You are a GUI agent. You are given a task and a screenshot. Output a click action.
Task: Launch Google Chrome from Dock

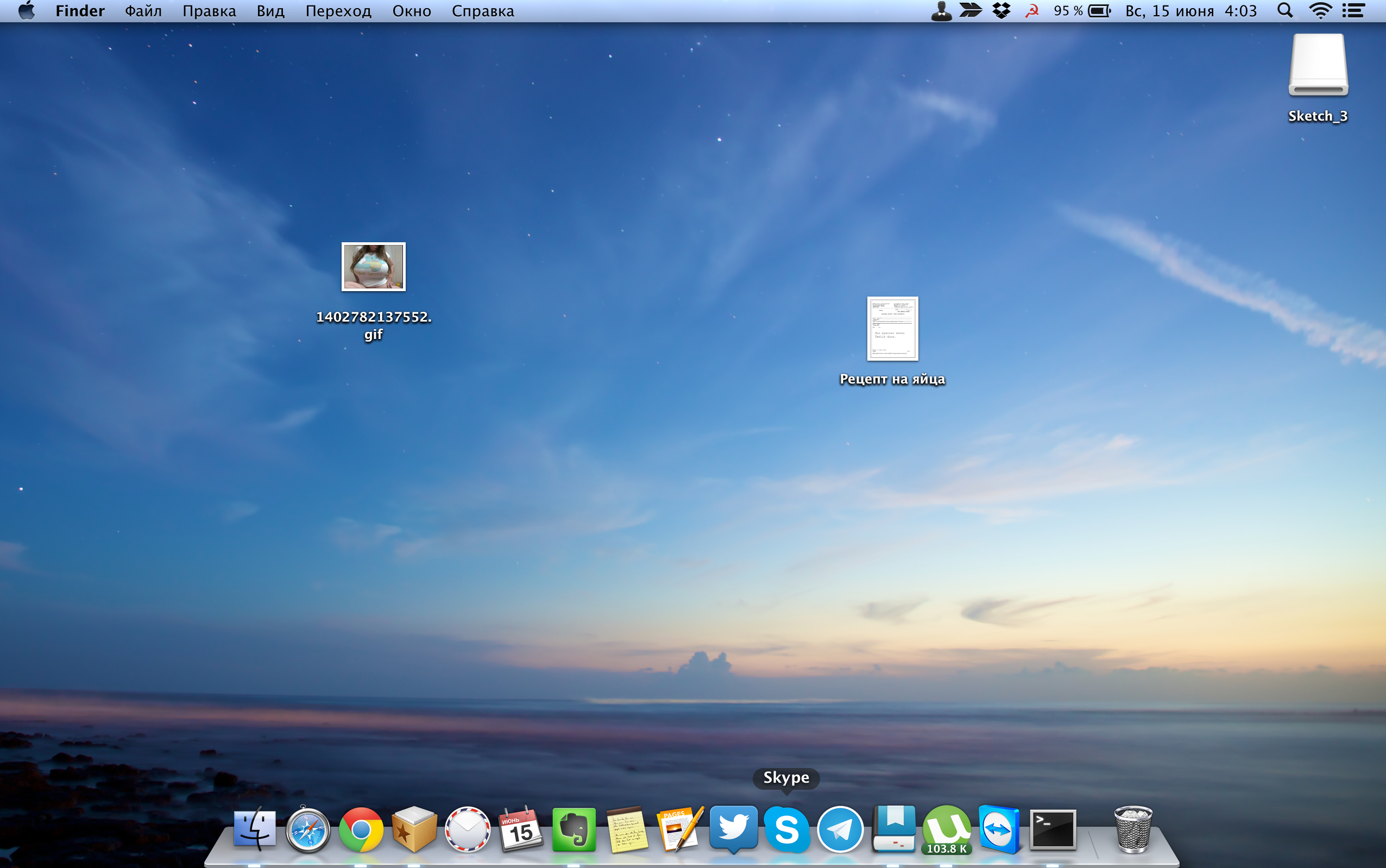[x=361, y=829]
